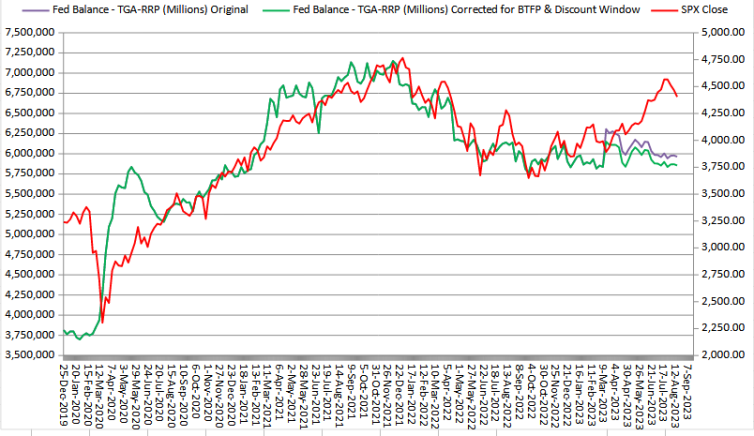Screen dimensions: 754x436
Task: Click the 25-Dec-2019 date label
Action: 64,395
